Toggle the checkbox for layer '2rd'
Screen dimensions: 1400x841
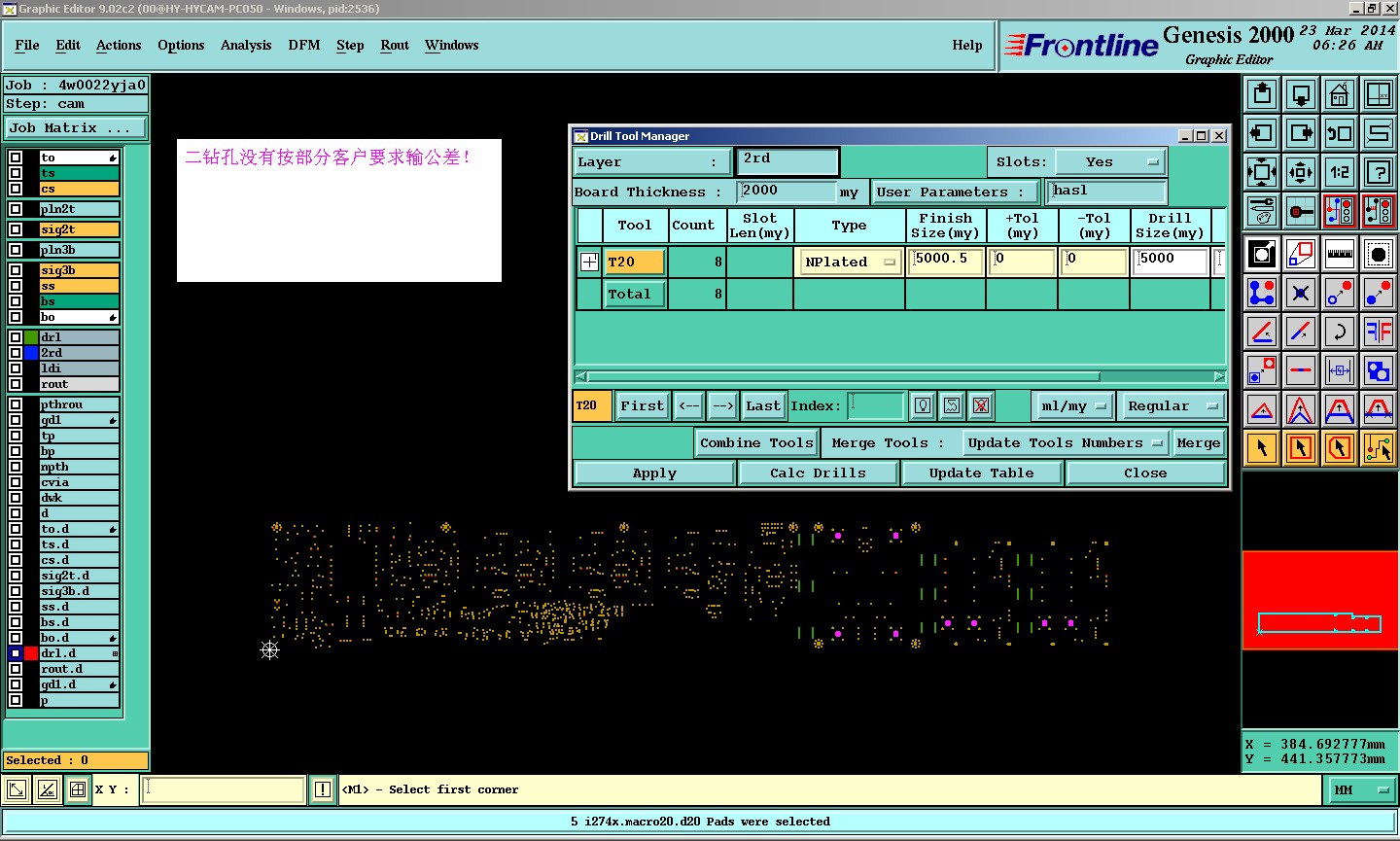pyautogui.click(x=16, y=353)
